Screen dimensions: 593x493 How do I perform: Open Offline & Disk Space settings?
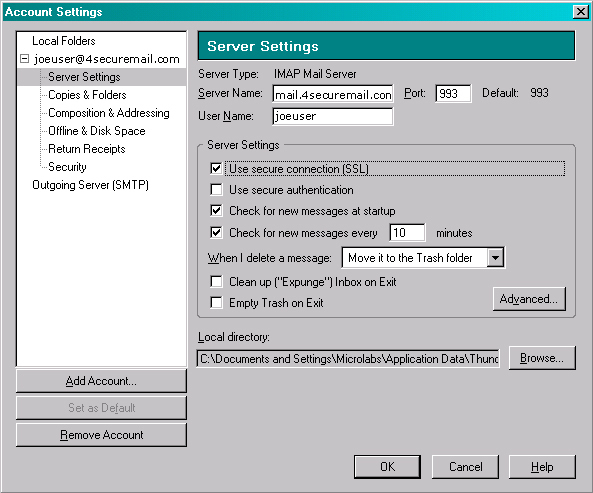97,131
